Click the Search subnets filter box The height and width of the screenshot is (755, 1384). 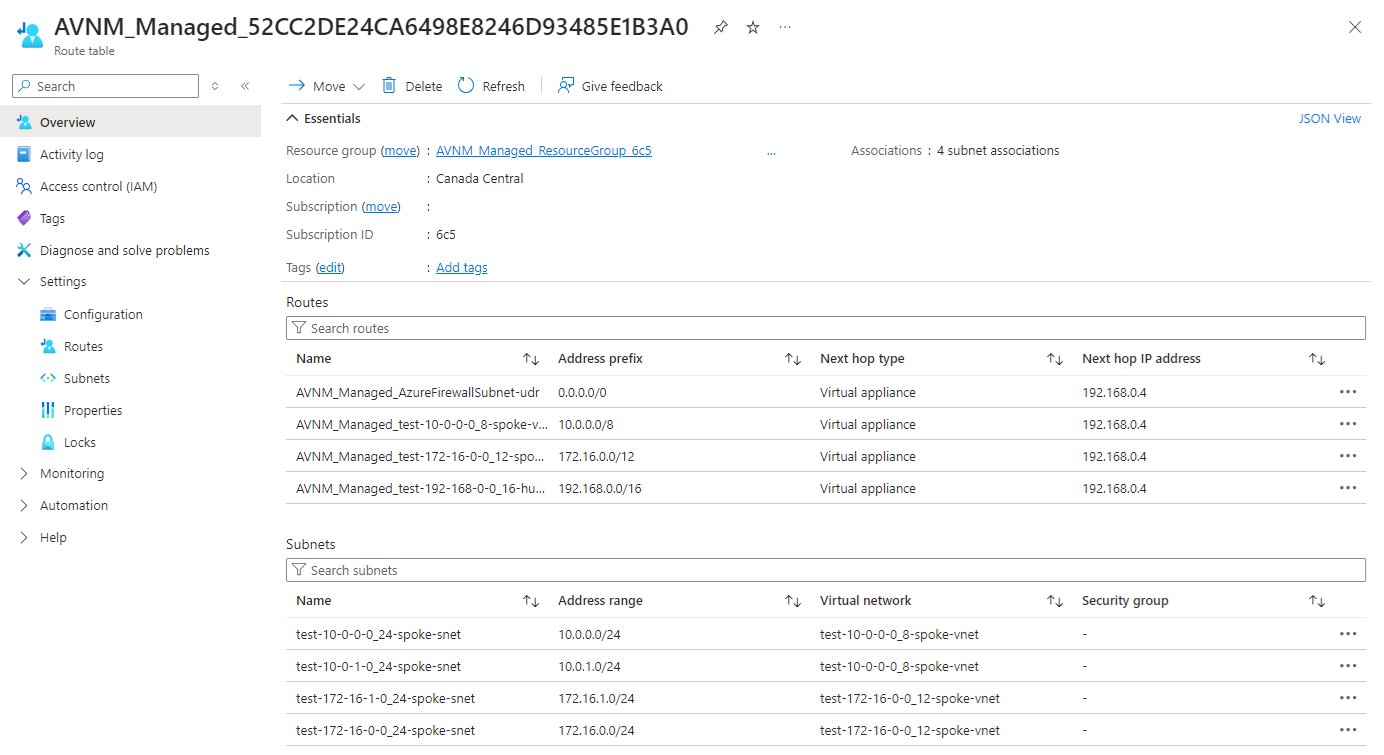click(x=826, y=570)
